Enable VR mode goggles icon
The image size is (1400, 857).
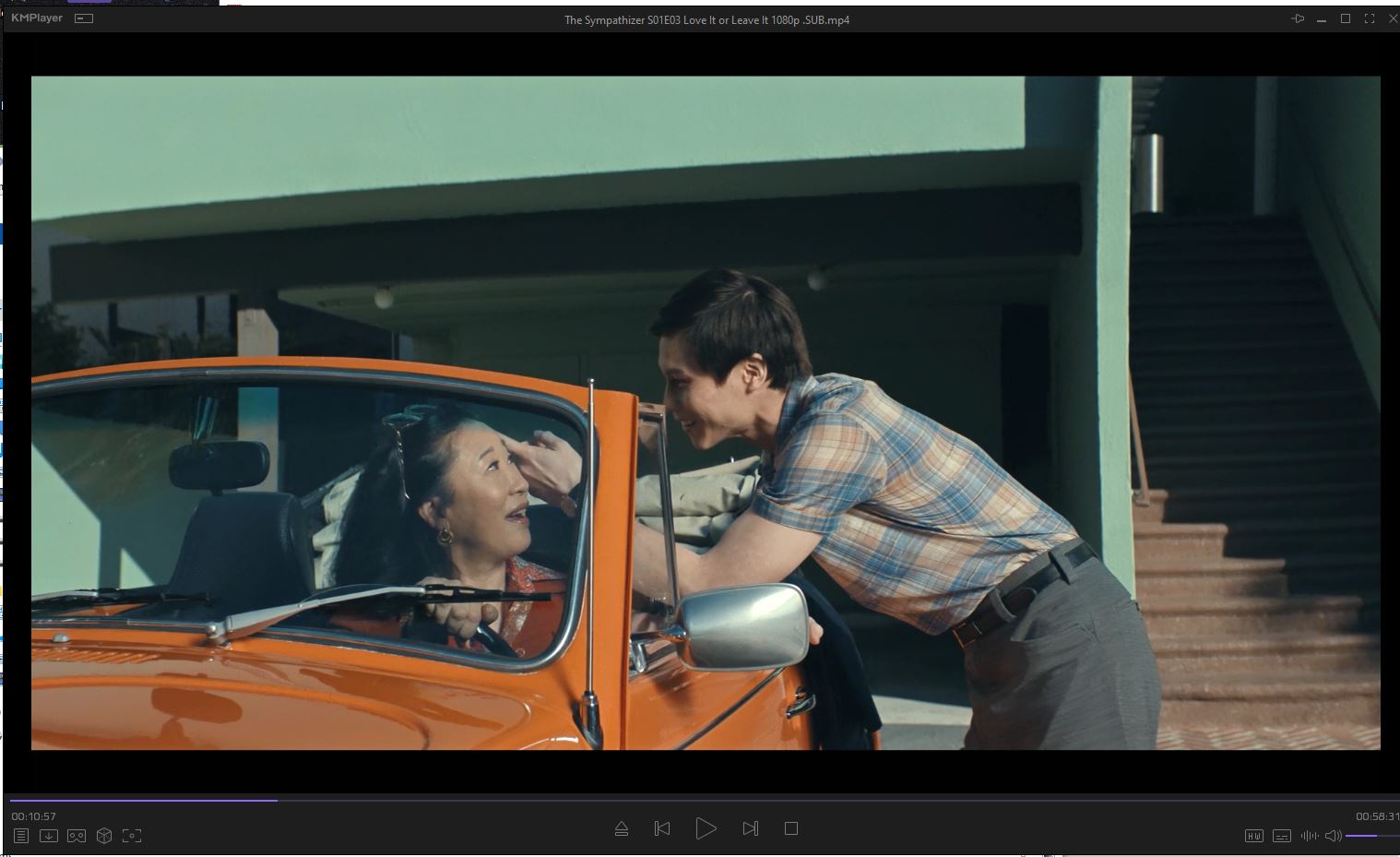tap(77, 836)
